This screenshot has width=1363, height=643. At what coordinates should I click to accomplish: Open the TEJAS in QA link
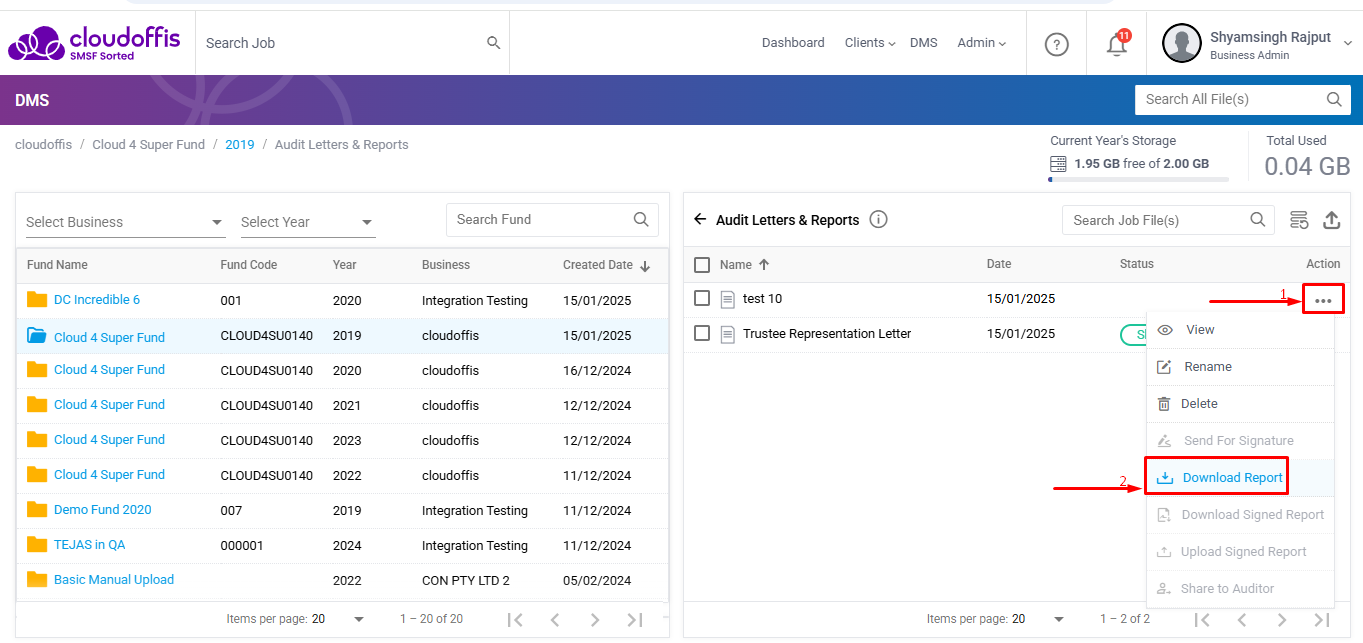pyautogui.click(x=90, y=545)
